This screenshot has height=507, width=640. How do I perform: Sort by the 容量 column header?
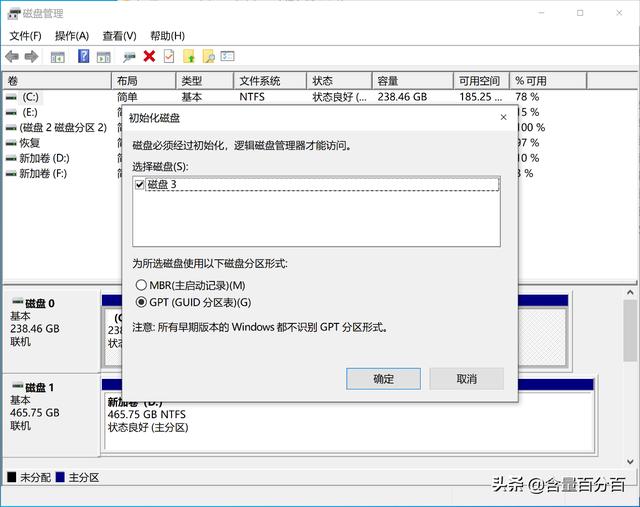[413, 81]
